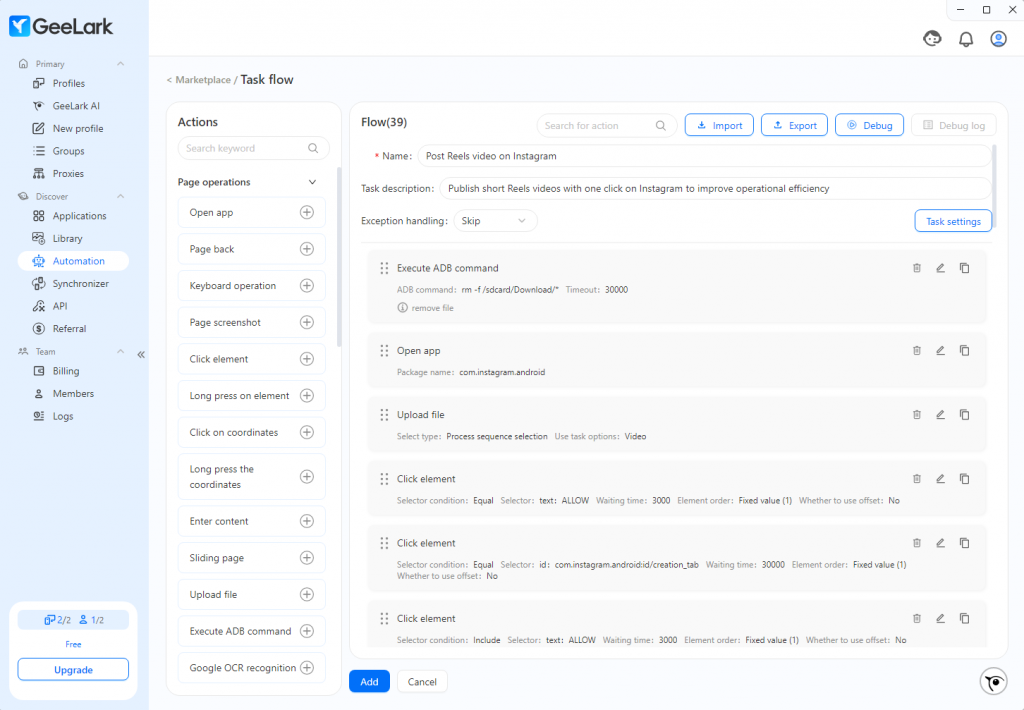Screen dimensions: 1024x710
Task: Add Enter content action via plus icon
Action: pyautogui.click(x=306, y=521)
